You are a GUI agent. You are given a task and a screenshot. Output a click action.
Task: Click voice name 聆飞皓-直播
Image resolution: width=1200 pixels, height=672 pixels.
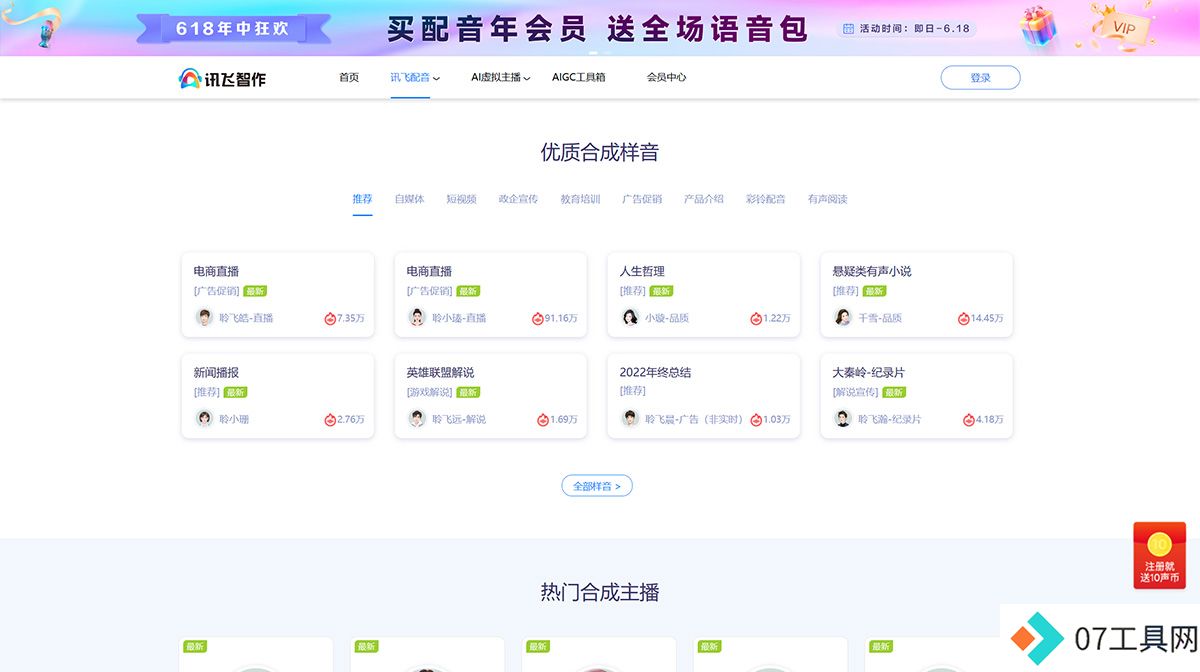(246, 318)
